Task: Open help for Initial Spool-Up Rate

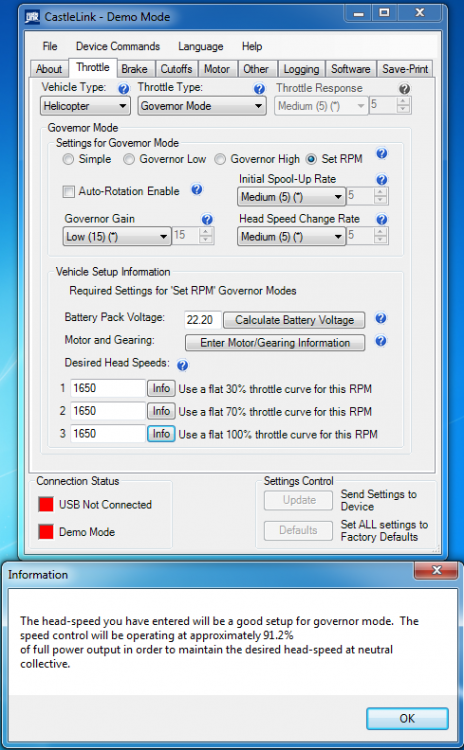Action: [x=382, y=180]
